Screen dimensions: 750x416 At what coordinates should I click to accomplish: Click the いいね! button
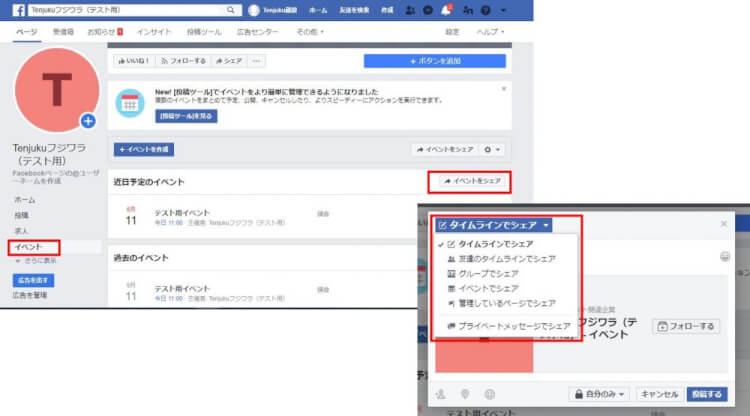click(134, 61)
